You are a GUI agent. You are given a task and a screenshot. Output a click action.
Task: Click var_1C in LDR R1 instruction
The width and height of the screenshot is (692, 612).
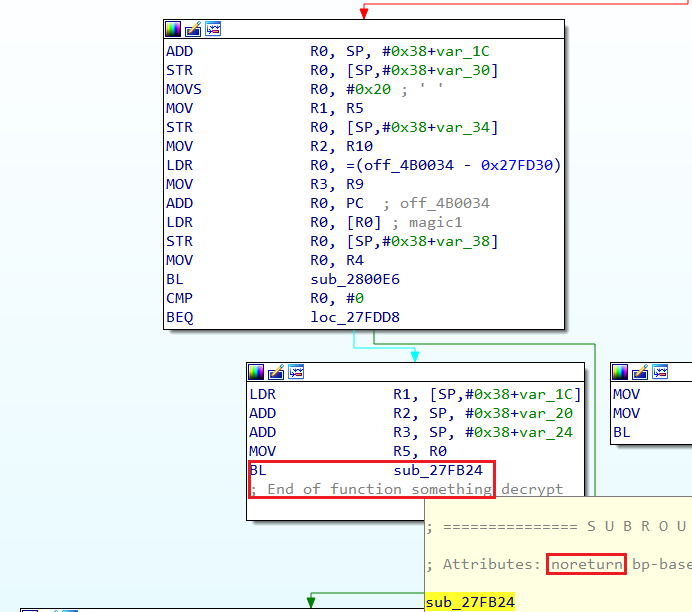(x=545, y=394)
